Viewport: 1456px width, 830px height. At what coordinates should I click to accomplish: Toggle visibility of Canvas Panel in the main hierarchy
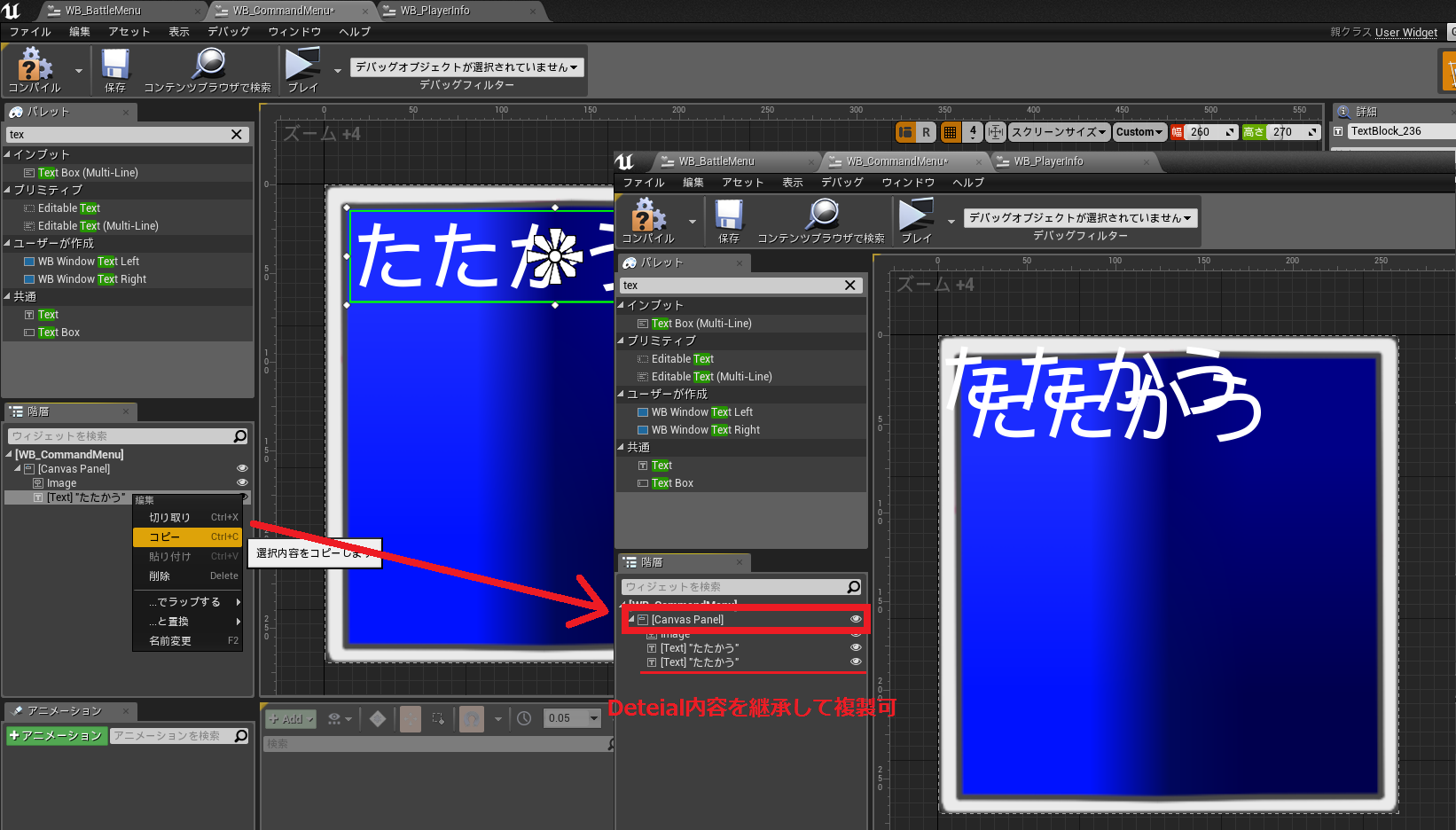point(242,468)
